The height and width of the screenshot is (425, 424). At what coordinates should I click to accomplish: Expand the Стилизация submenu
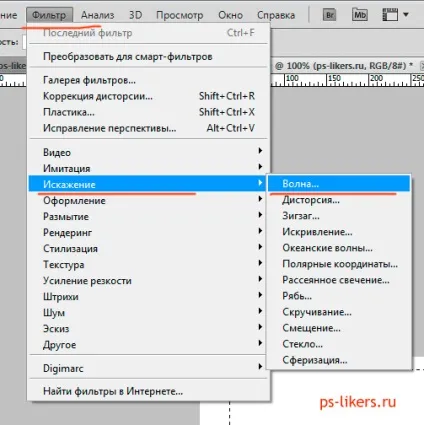click(x=149, y=248)
